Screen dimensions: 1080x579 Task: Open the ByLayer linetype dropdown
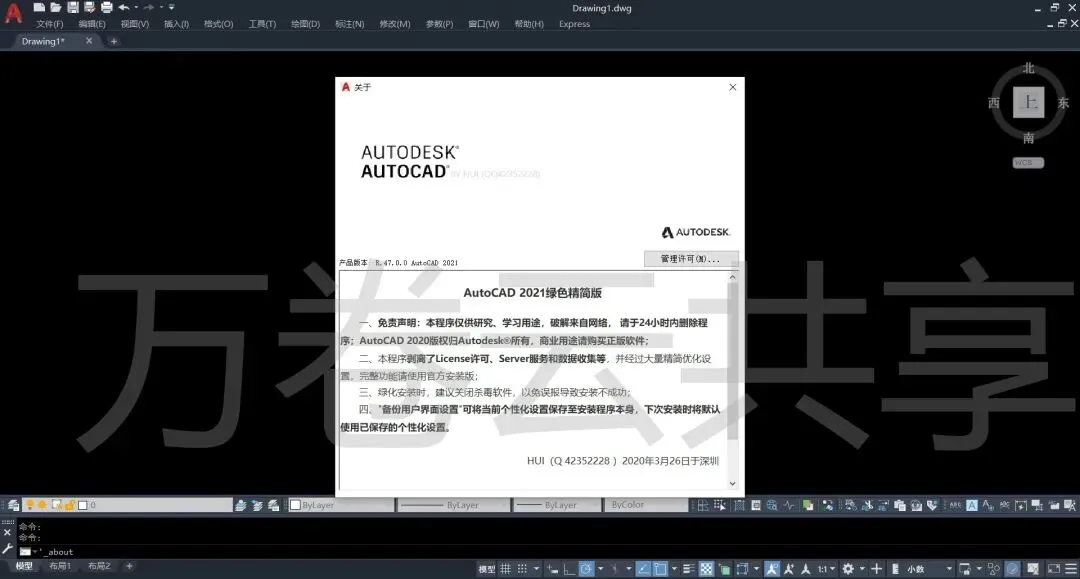tap(454, 505)
